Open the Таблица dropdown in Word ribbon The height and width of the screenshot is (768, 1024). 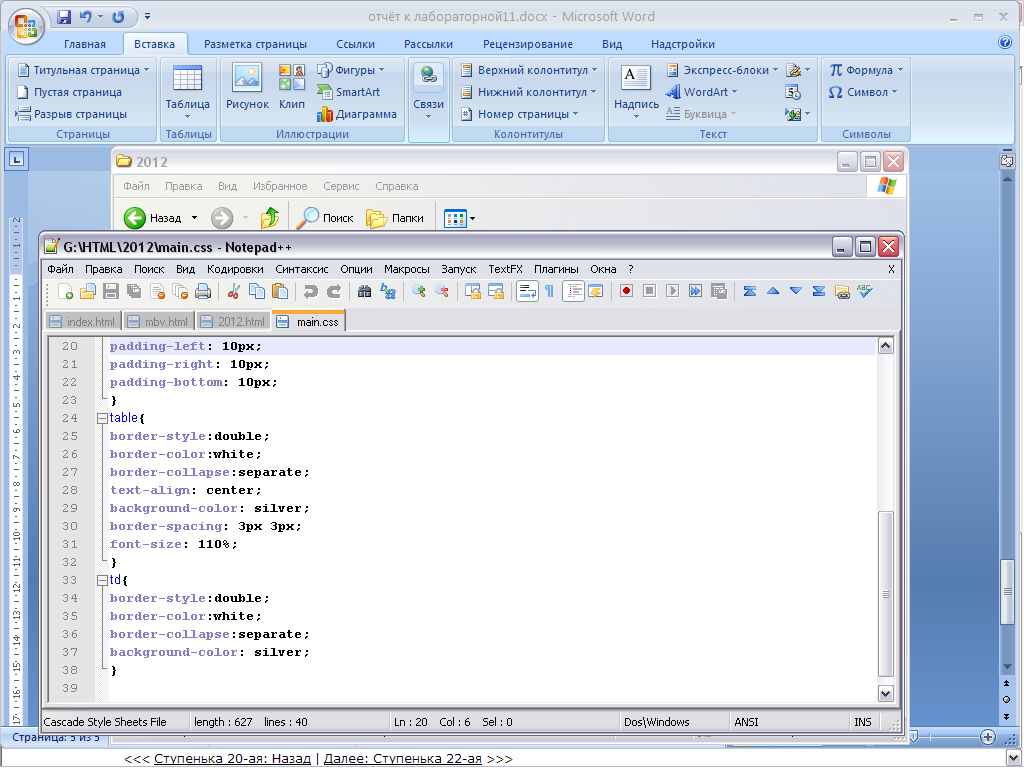(x=187, y=91)
